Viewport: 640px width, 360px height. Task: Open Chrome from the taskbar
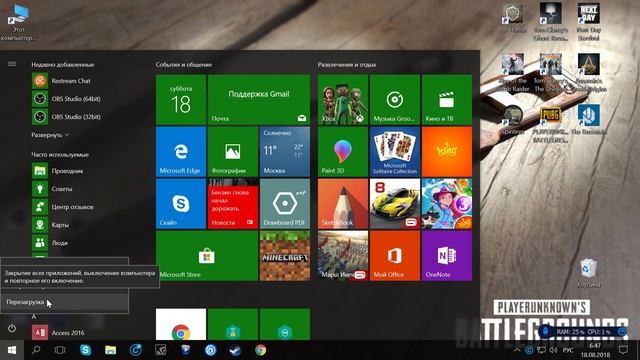point(260,350)
